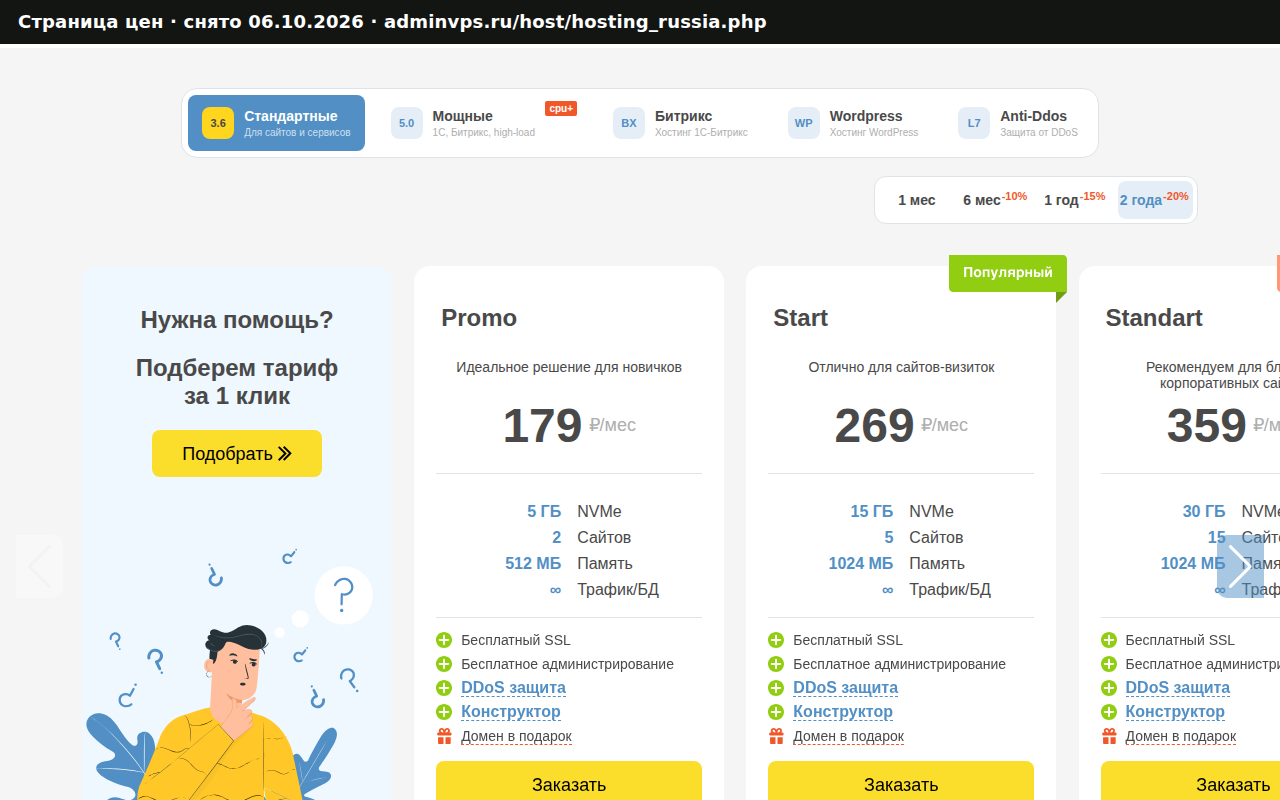
Task: Click the Standart plan title
Action: (1154, 318)
